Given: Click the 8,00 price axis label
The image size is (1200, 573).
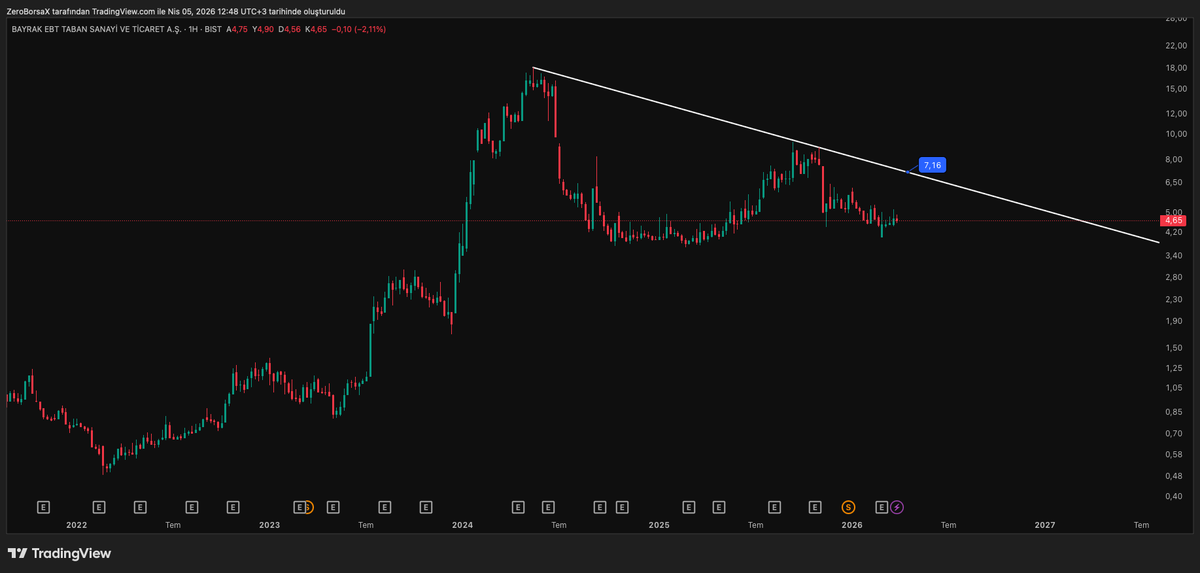Looking at the screenshot, I should (x=1174, y=160).
